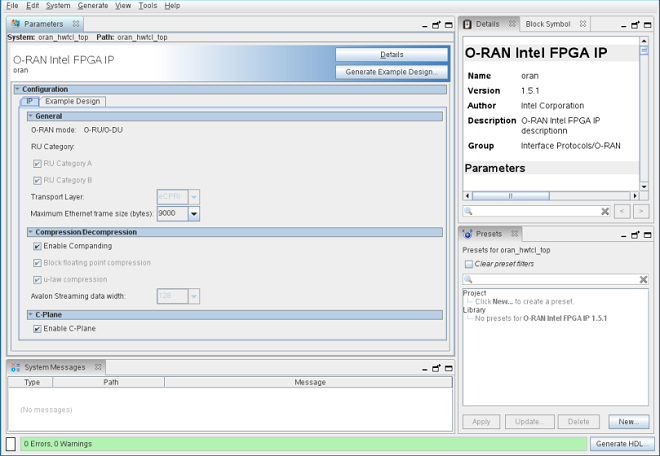Open the Maximum Ethernet frame size dropdown

pyautogui.click(x=194, y=213)
